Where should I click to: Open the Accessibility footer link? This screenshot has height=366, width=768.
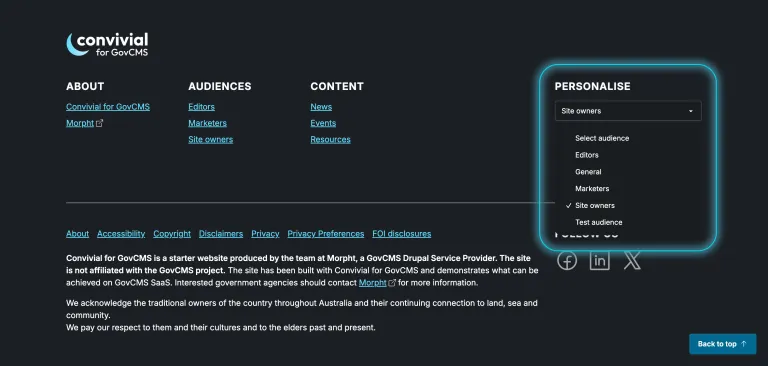tap(121, 234)
